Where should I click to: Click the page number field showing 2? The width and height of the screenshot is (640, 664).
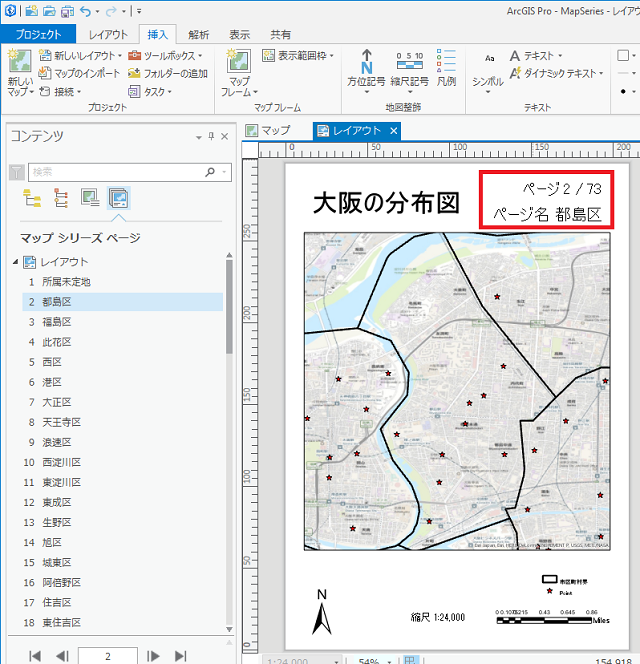click(x=108, y=656)
